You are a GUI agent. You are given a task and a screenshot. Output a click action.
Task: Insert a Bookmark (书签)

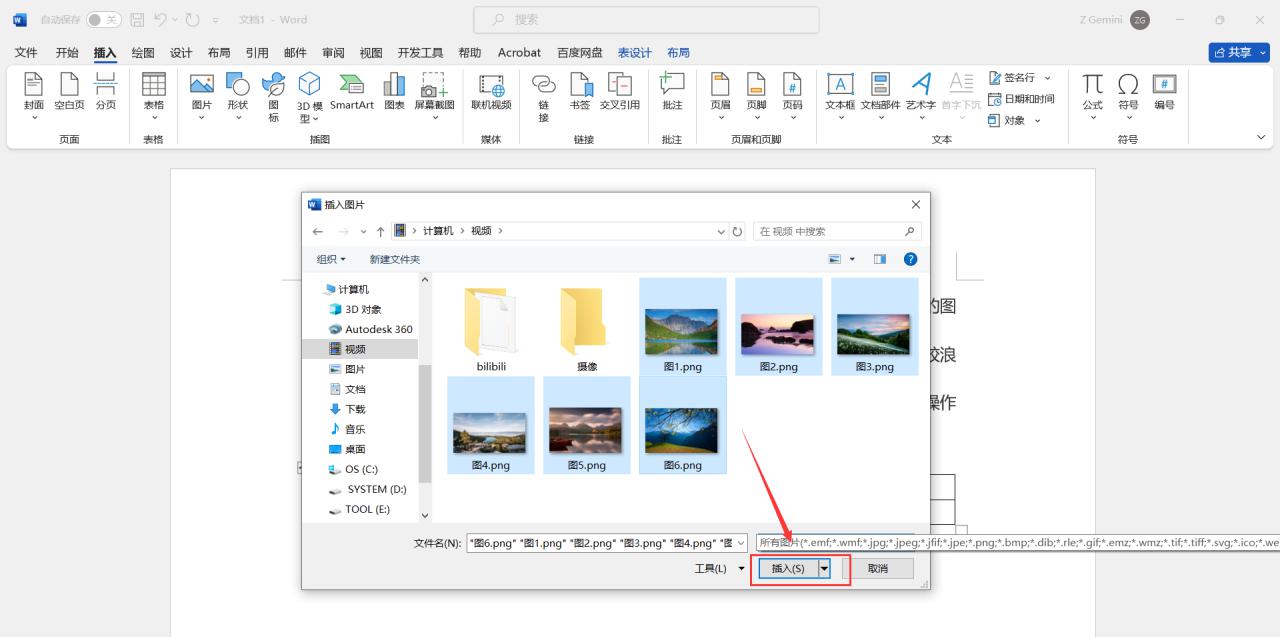(580, 91)
